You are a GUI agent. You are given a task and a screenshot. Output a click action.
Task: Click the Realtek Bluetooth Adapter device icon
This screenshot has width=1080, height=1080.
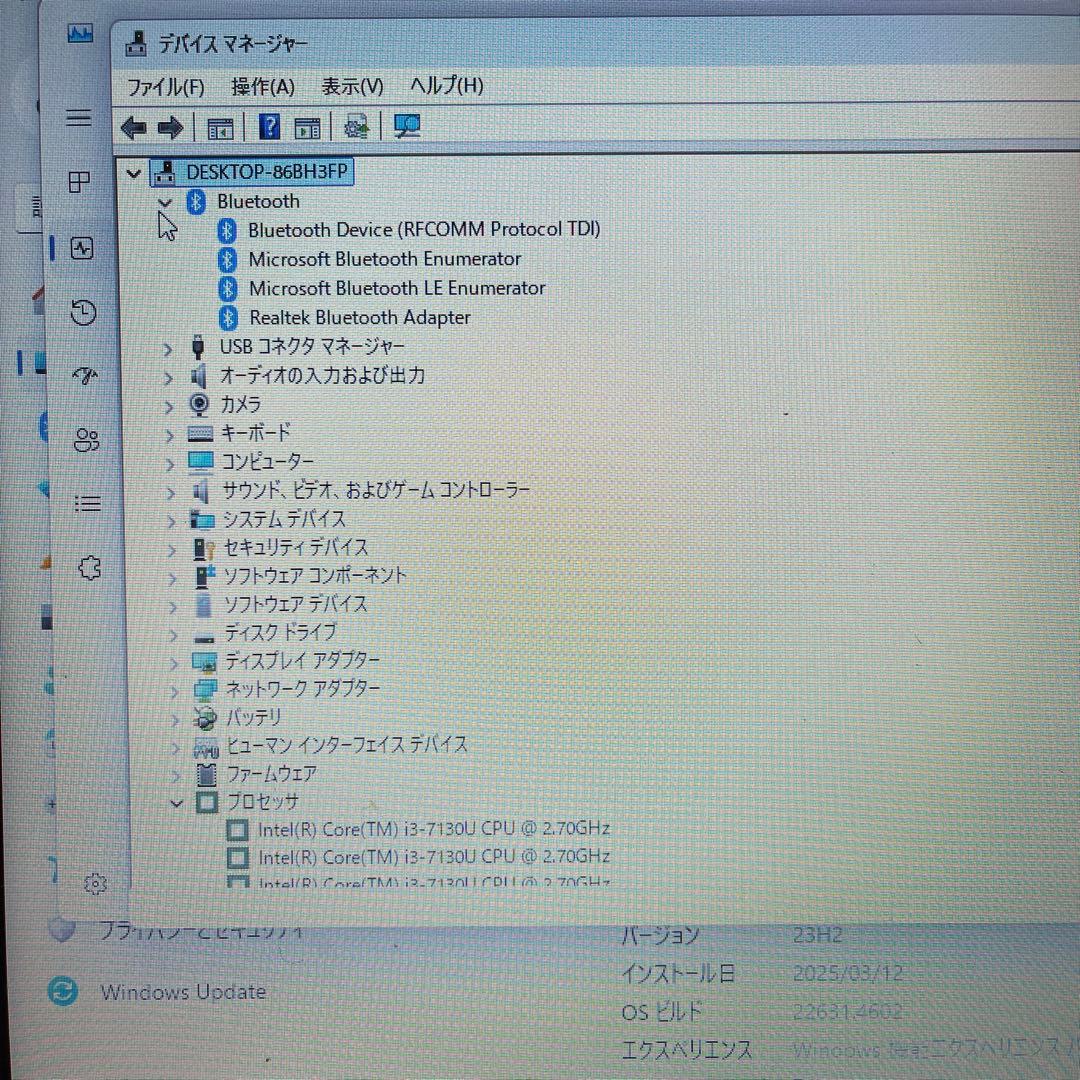point(226,318)
